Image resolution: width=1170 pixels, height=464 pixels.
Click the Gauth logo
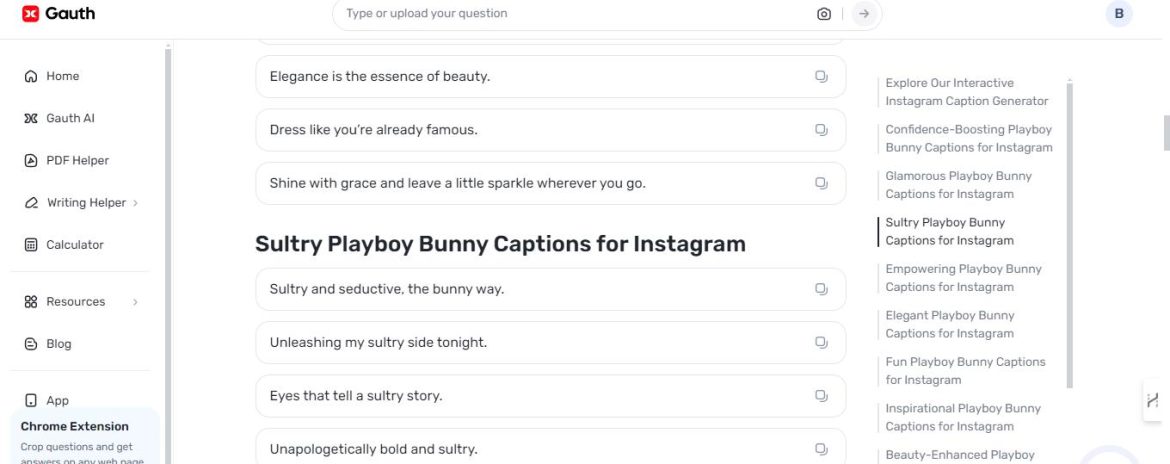pos(59,14)
